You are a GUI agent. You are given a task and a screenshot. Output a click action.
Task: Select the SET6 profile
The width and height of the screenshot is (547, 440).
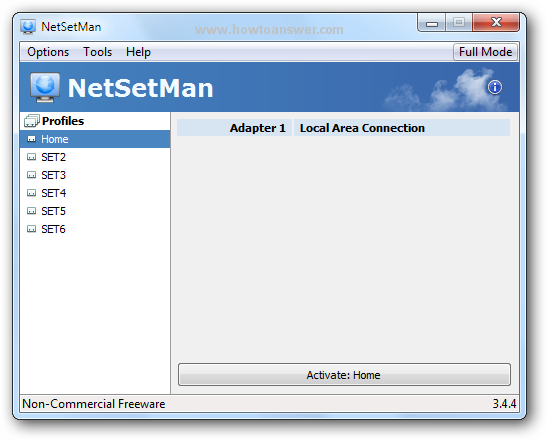[x=95, y=229]
